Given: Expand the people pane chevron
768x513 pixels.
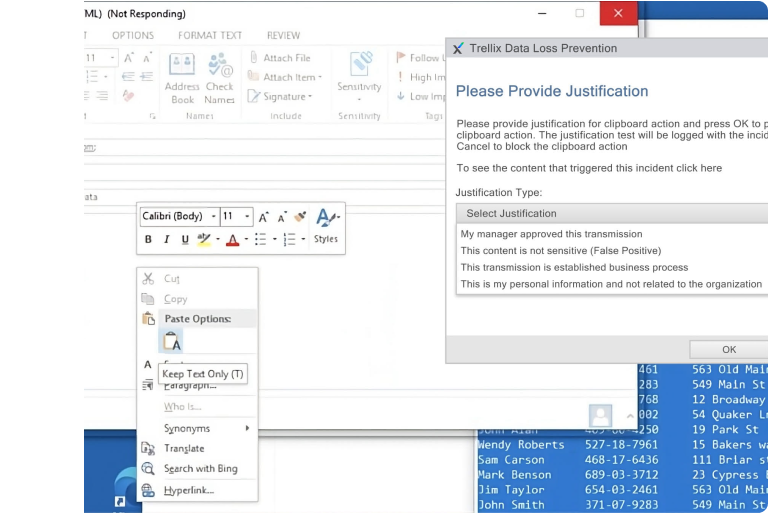Looking at the screenshot, I should tap(630, 416).
